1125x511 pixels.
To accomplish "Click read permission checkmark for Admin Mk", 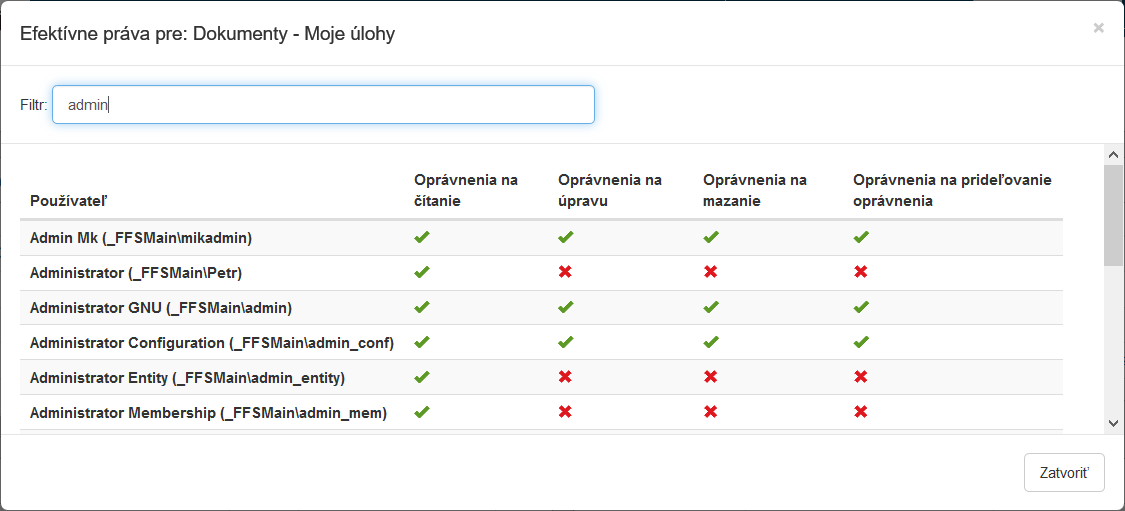I will tap(422, 238).
